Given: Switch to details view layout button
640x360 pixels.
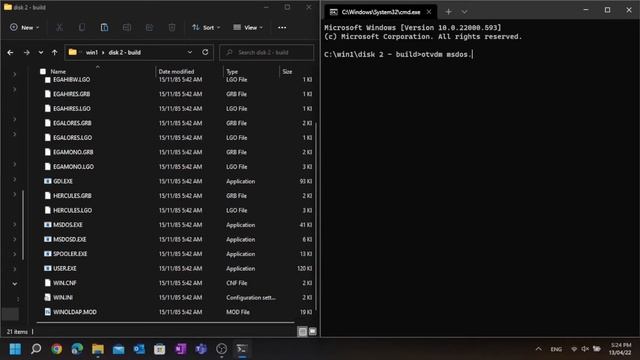Looking at the screenshot, I should [302, 331].
